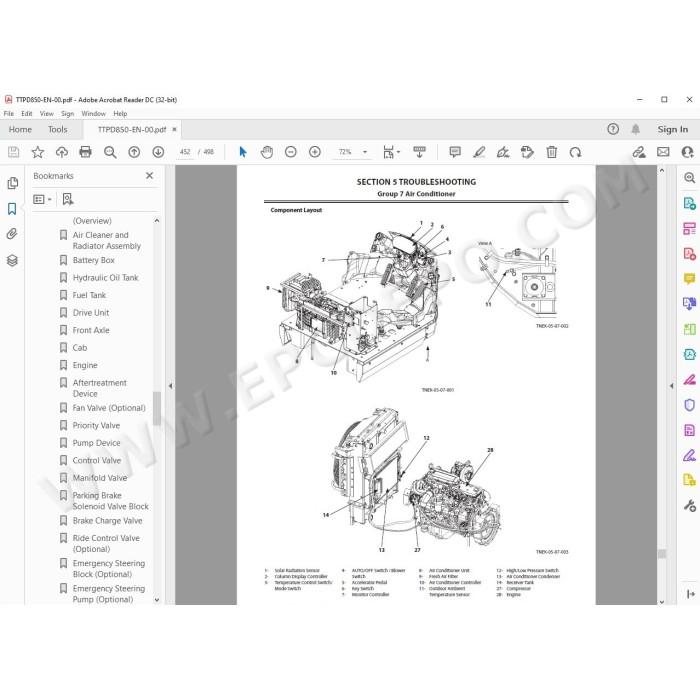Go to next page arrow
This screenshot has height=700, width=700.
pyautogui.click(x=158, y=152)
